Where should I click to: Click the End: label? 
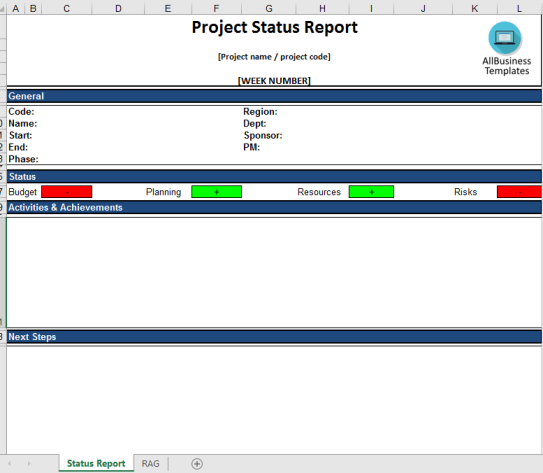click(18, 147)
